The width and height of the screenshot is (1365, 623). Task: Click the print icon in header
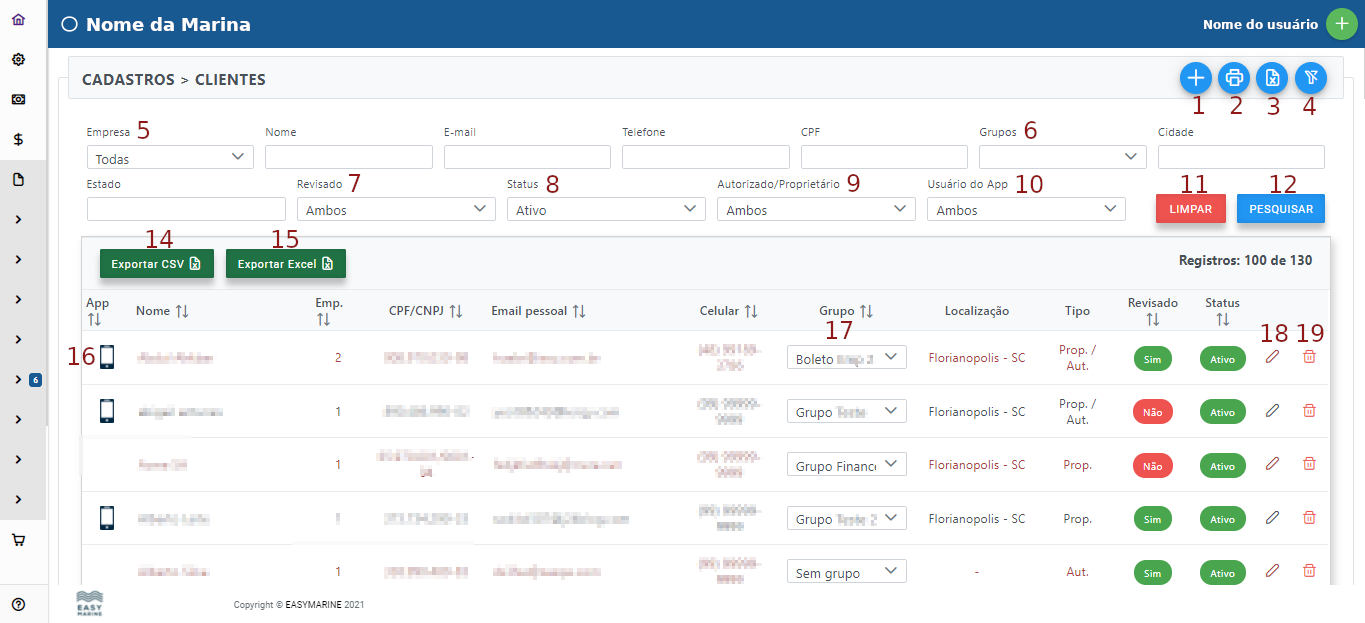pos(1234,77)
